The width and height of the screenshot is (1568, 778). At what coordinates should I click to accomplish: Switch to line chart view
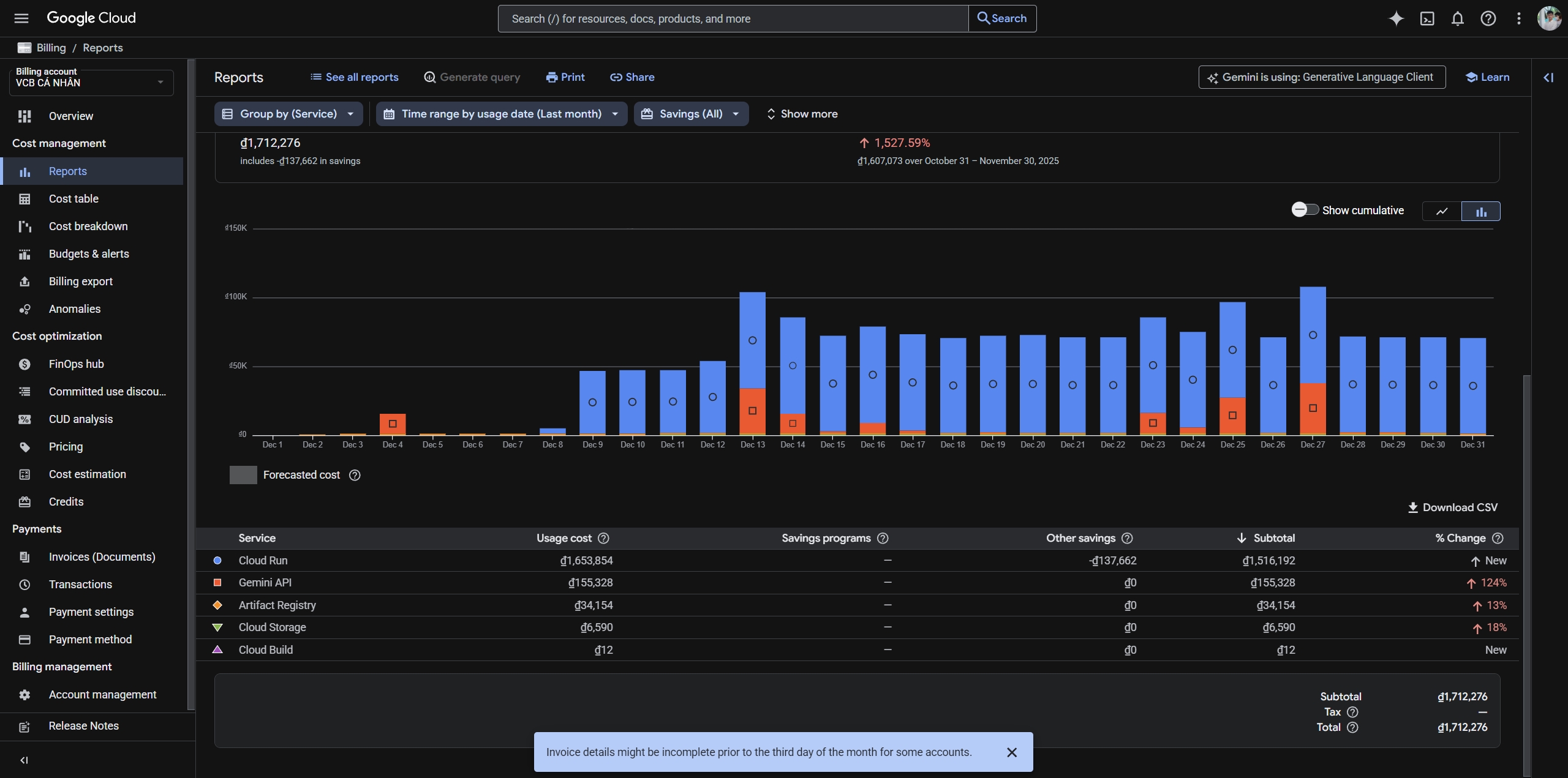[1442, 211]
